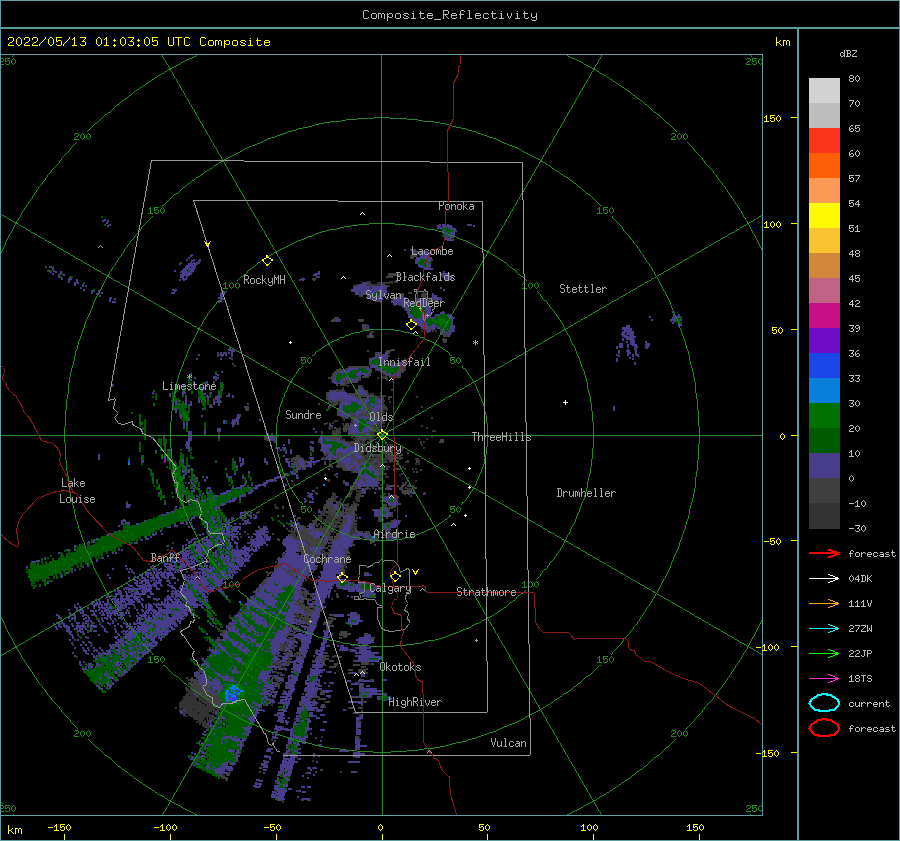The image size is (900, 841).
Task: Click the red forecast ellipse icon
Action: (824, 728)
